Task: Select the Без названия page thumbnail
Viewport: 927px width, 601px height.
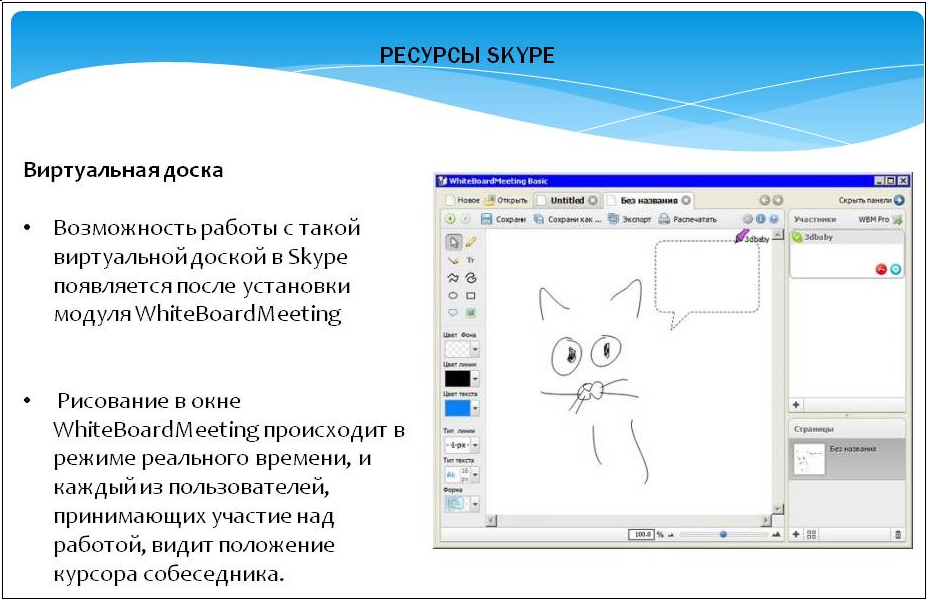Action: click(809, 459)
